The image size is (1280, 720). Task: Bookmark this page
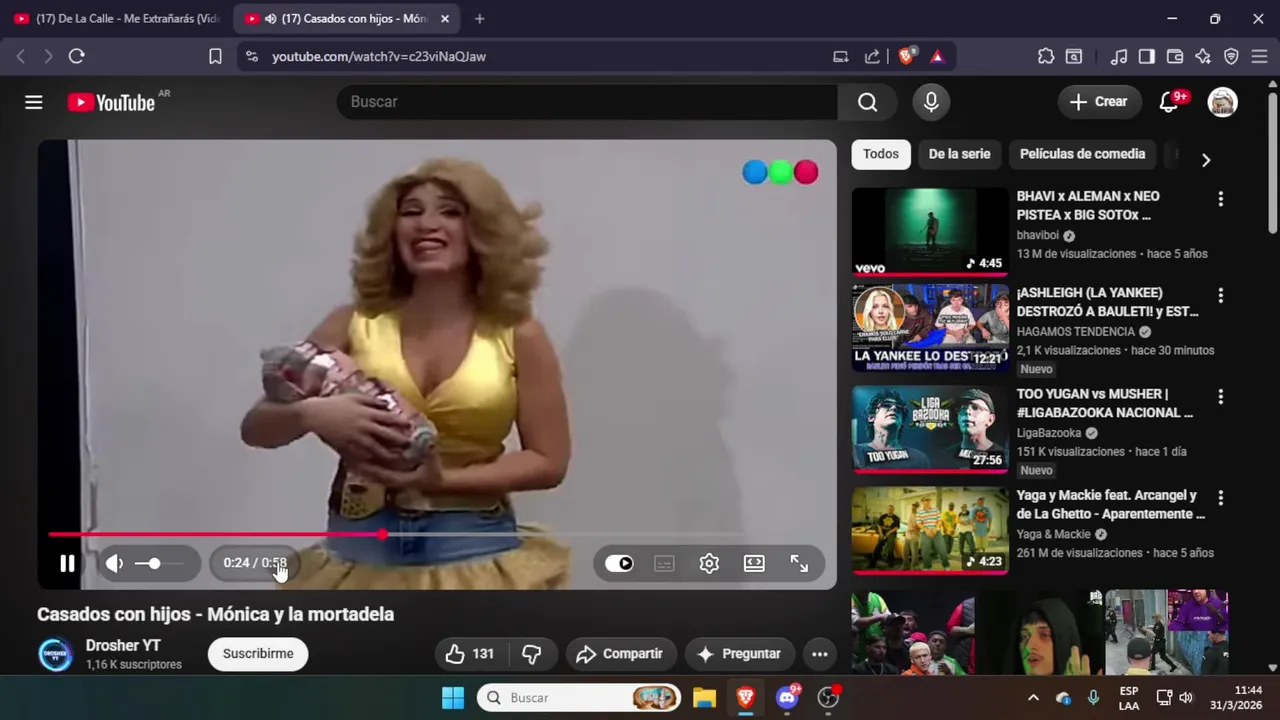215,56
